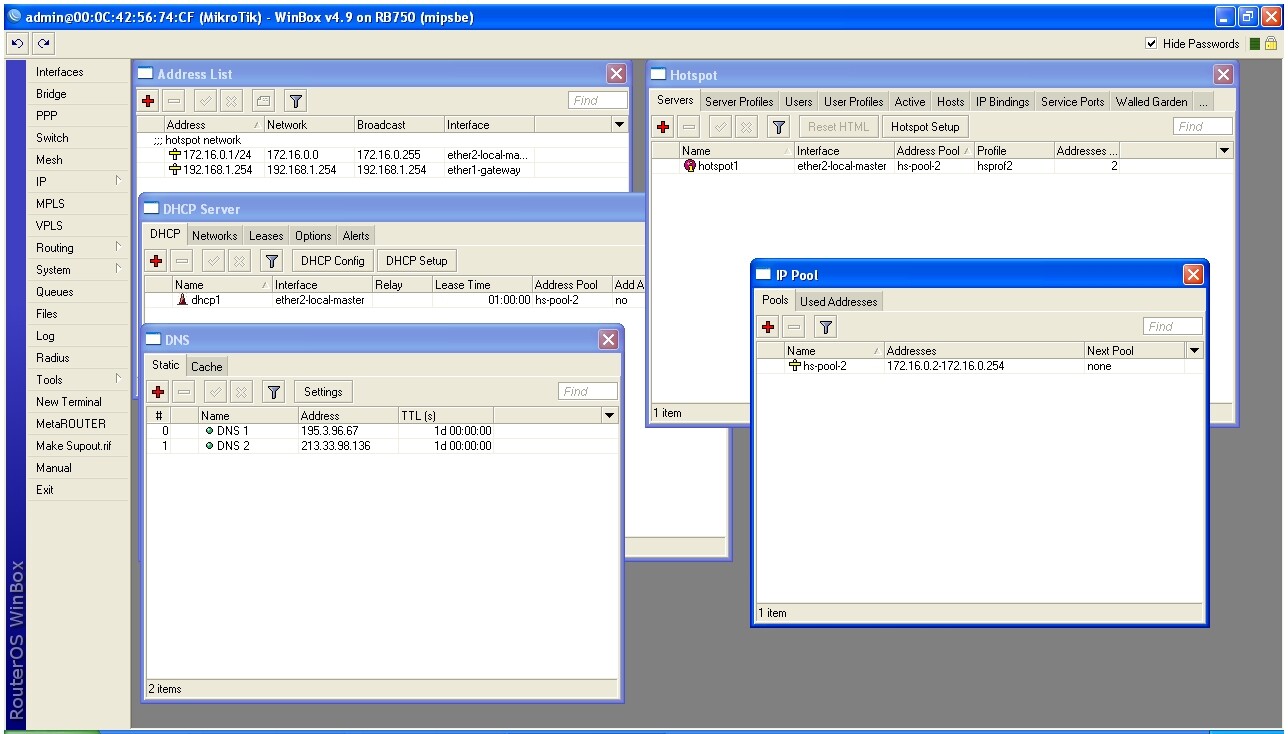
Task: Open the Networks tab in DHCP Server
Action: 215,236
